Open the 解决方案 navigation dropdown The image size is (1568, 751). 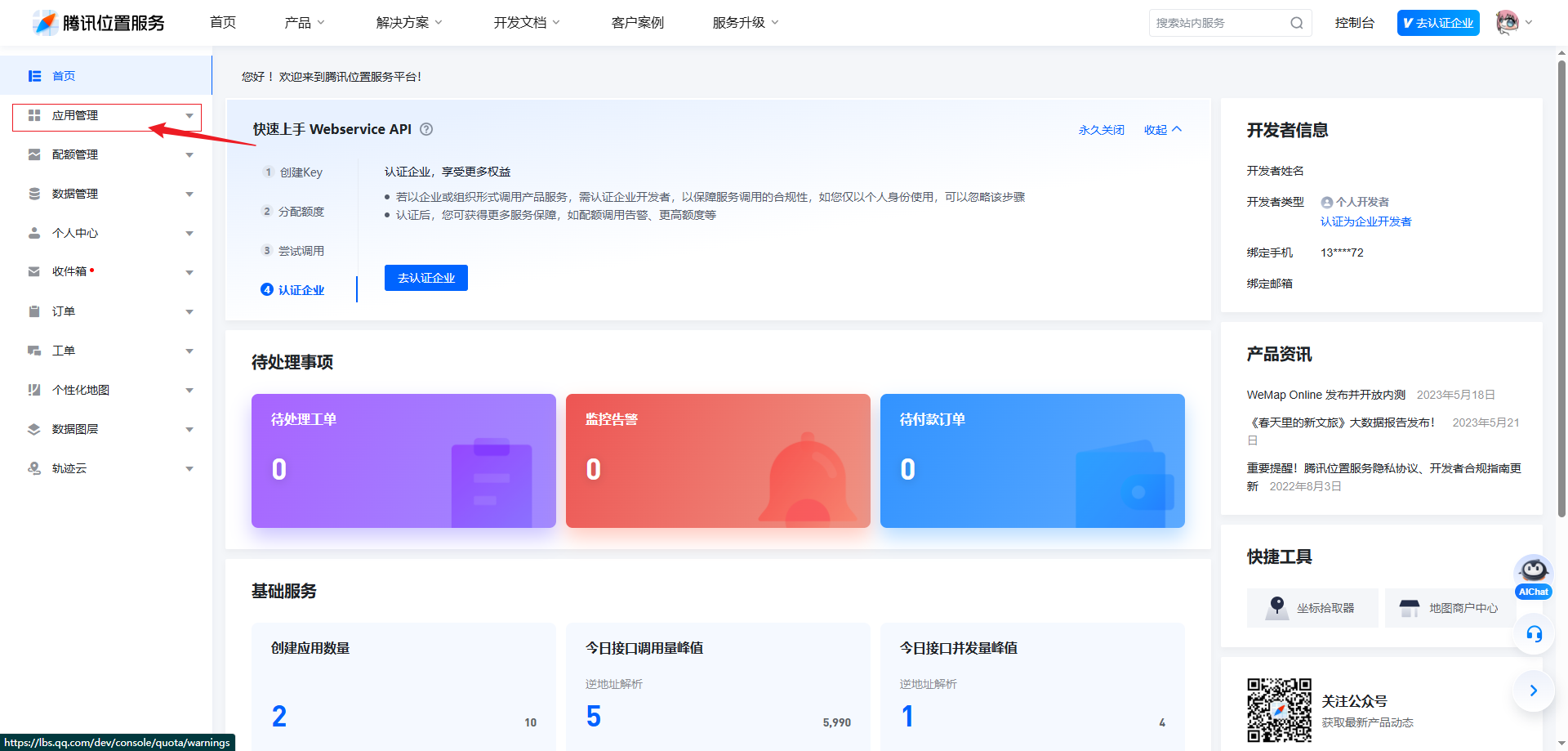(409, 23)
